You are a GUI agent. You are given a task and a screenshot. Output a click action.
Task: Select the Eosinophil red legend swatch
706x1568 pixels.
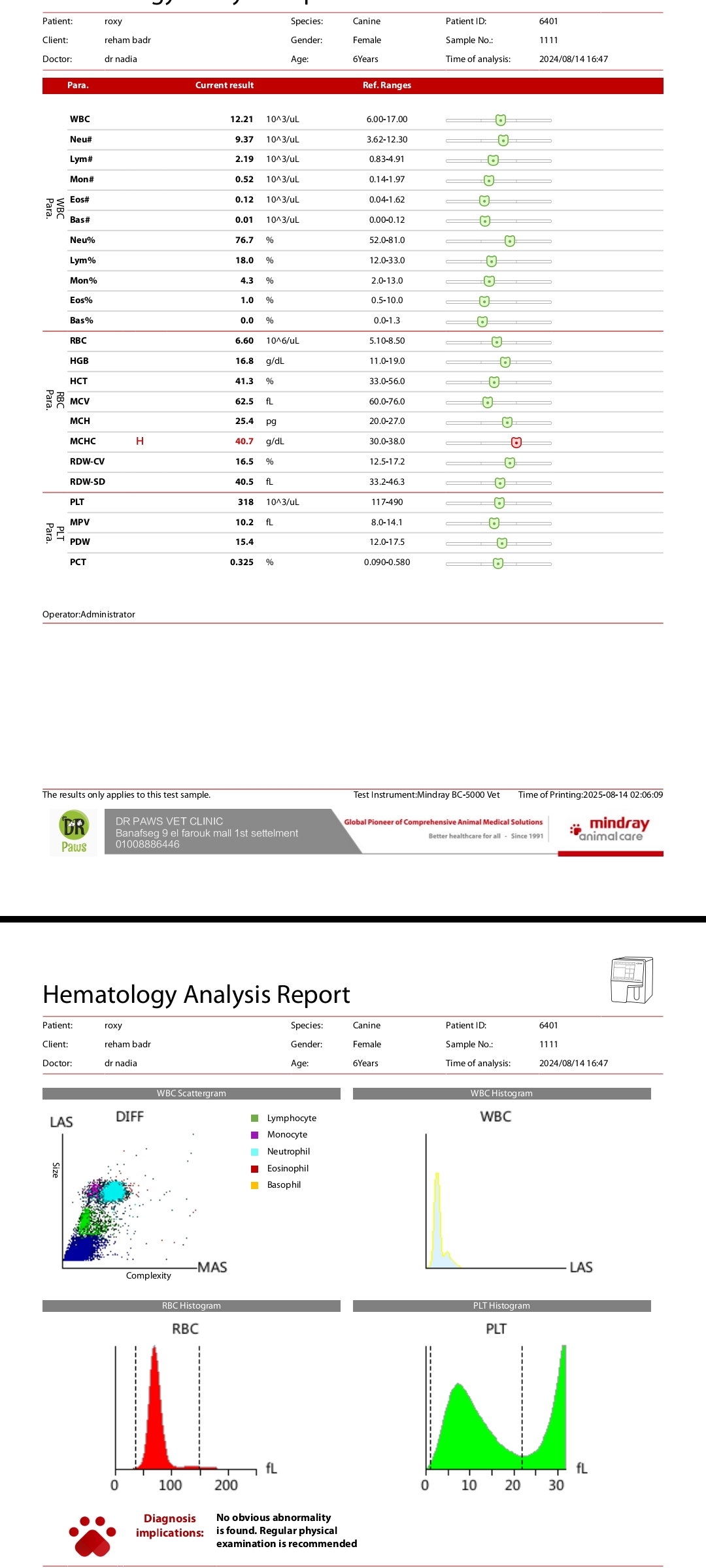255,1169
